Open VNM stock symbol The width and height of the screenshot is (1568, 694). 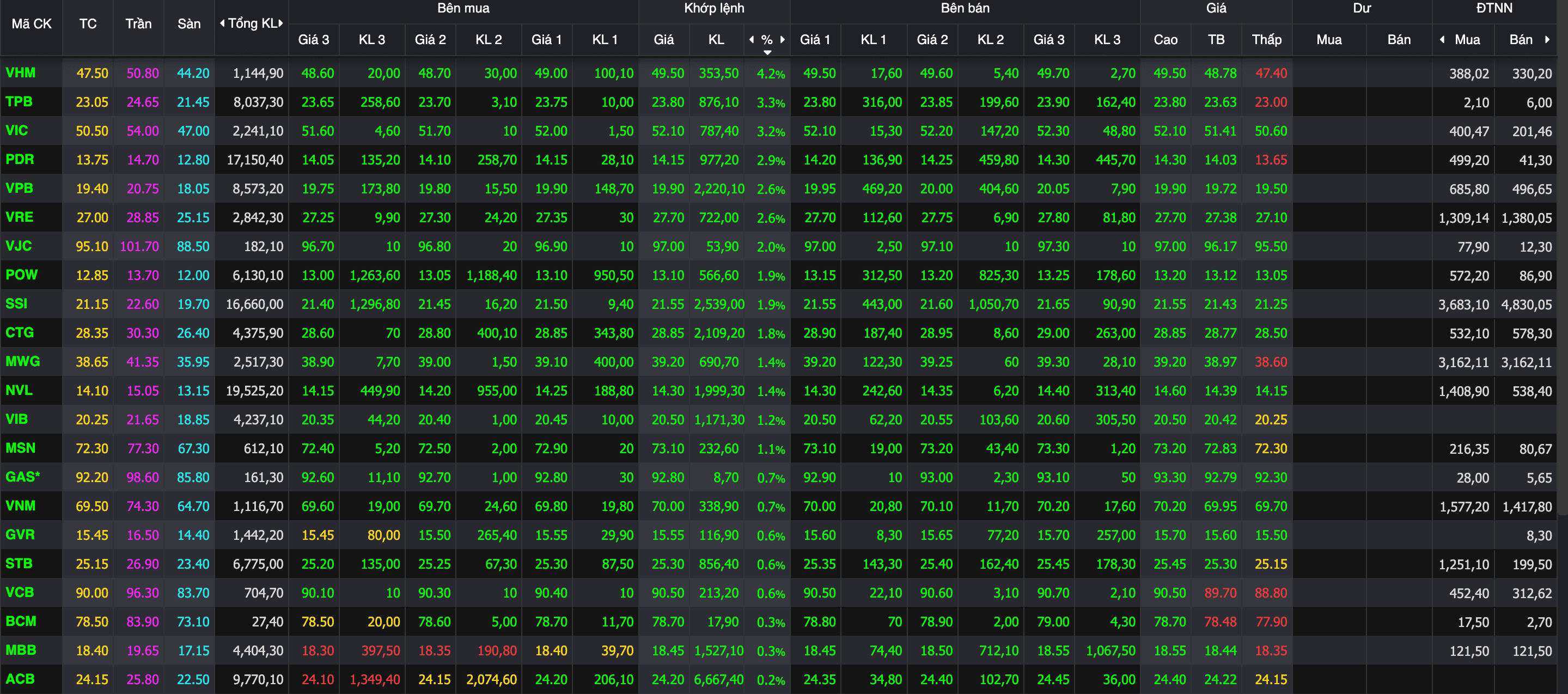[20, 506]
